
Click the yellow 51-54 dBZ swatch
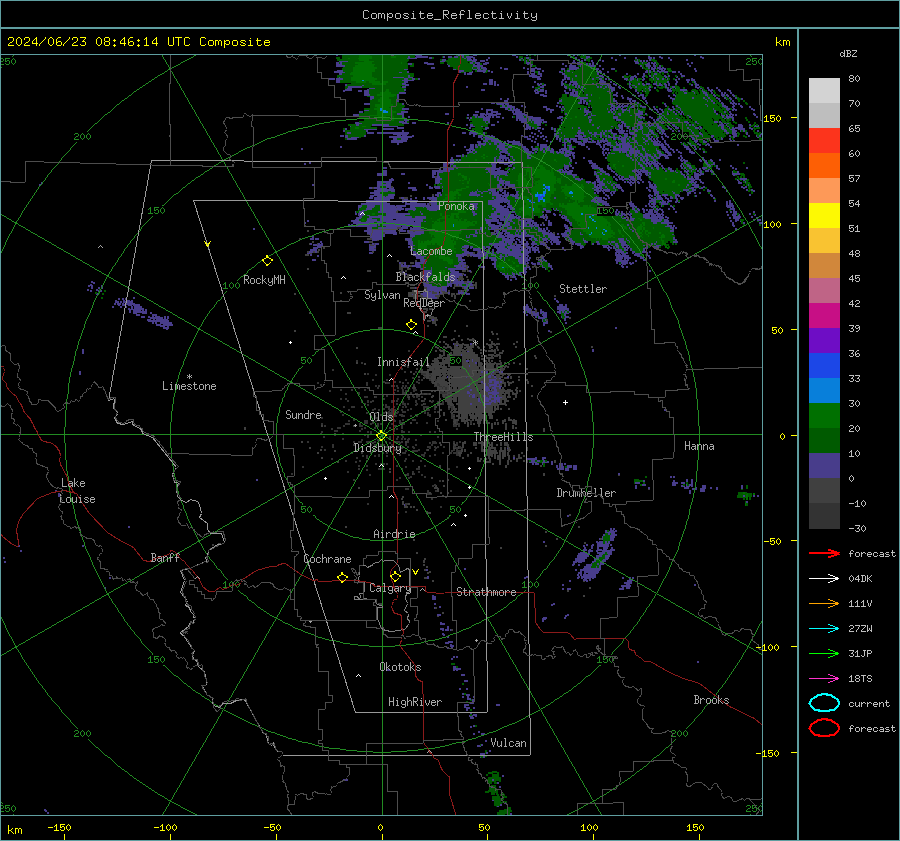coord(824,215)
